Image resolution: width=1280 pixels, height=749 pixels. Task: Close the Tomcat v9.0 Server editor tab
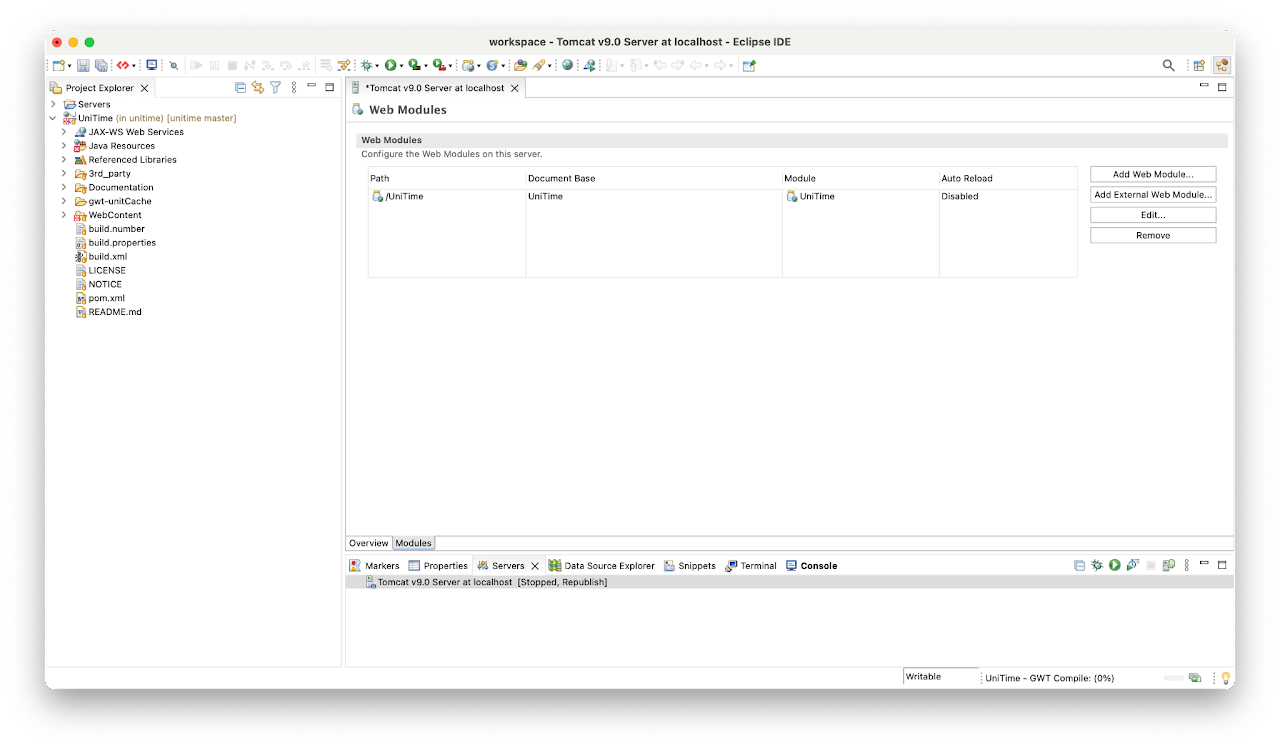coord(515,88)
